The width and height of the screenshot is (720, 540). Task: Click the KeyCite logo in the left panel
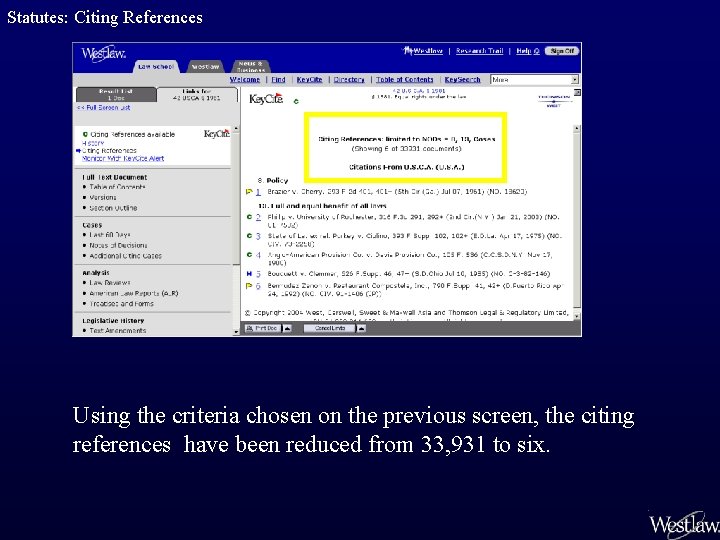tap(216, 134)
